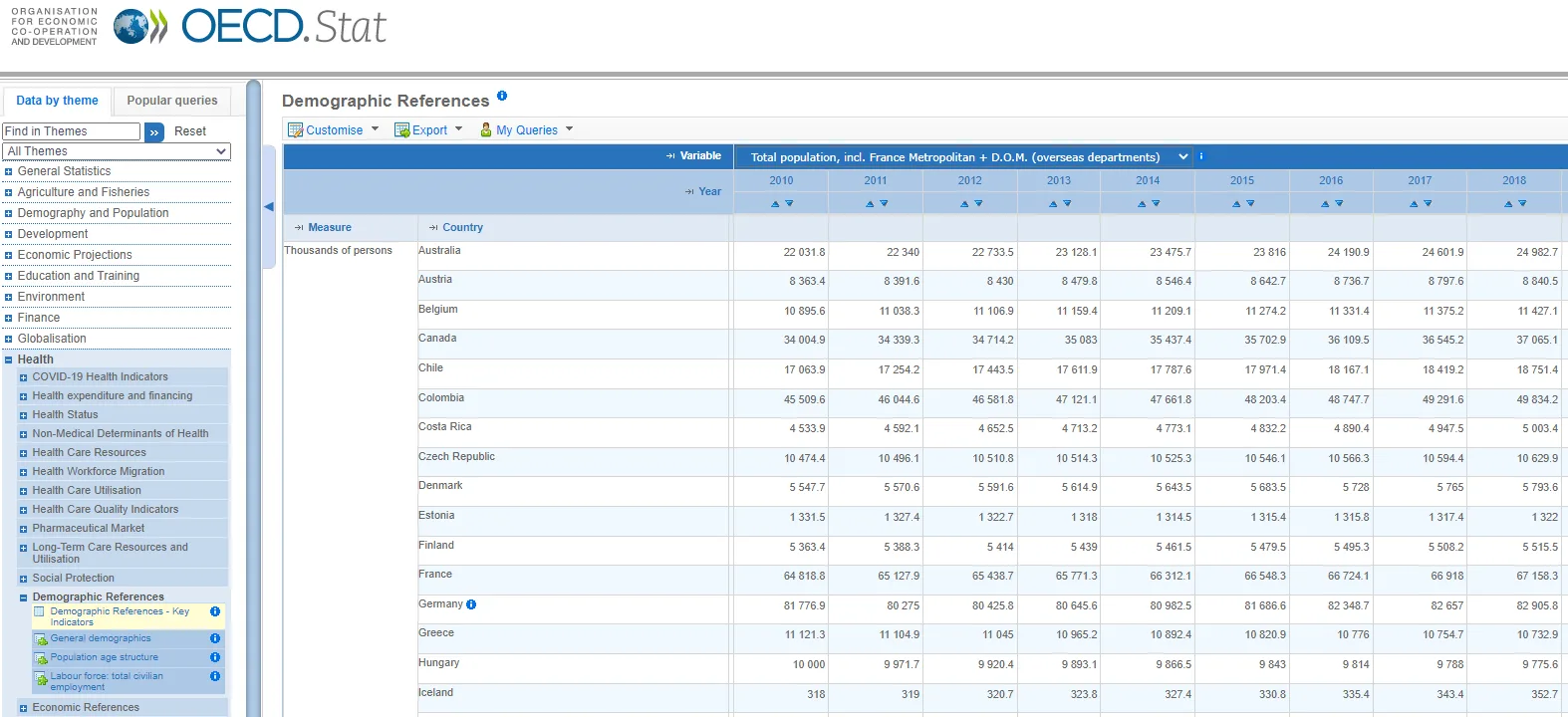Open info icon beside Demographic References title

tap(502, 96)
